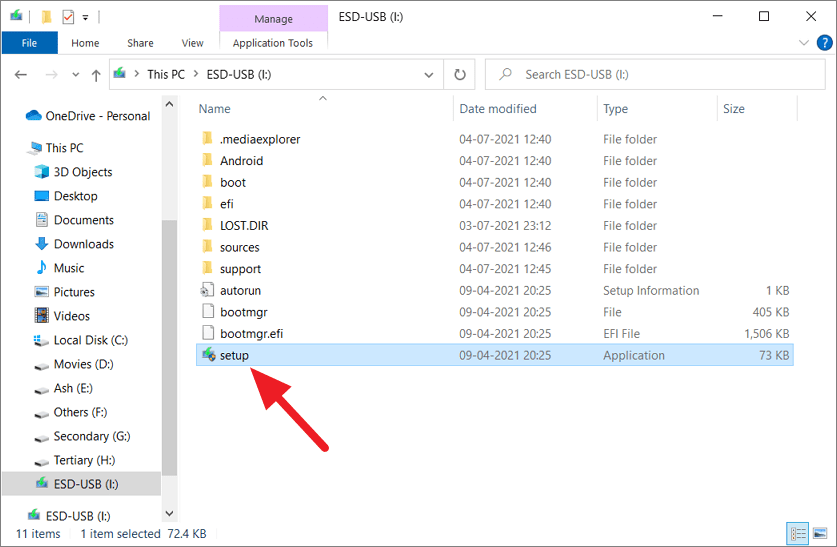Switch to Details view layout
The height and width of the screenshot is (547, 837).
click(797, 533)
